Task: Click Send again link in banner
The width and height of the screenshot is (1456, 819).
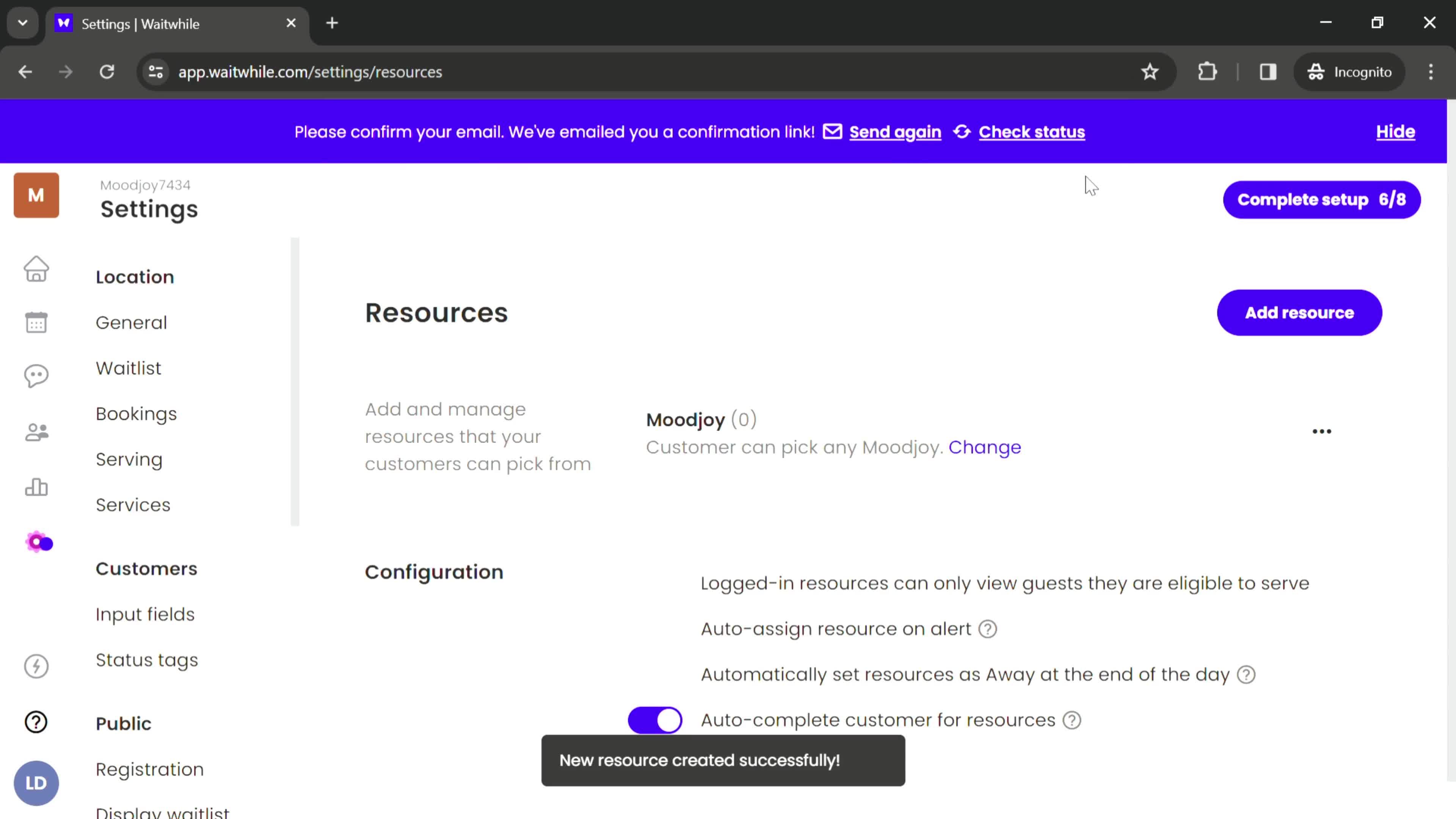Action: point(895,132)
